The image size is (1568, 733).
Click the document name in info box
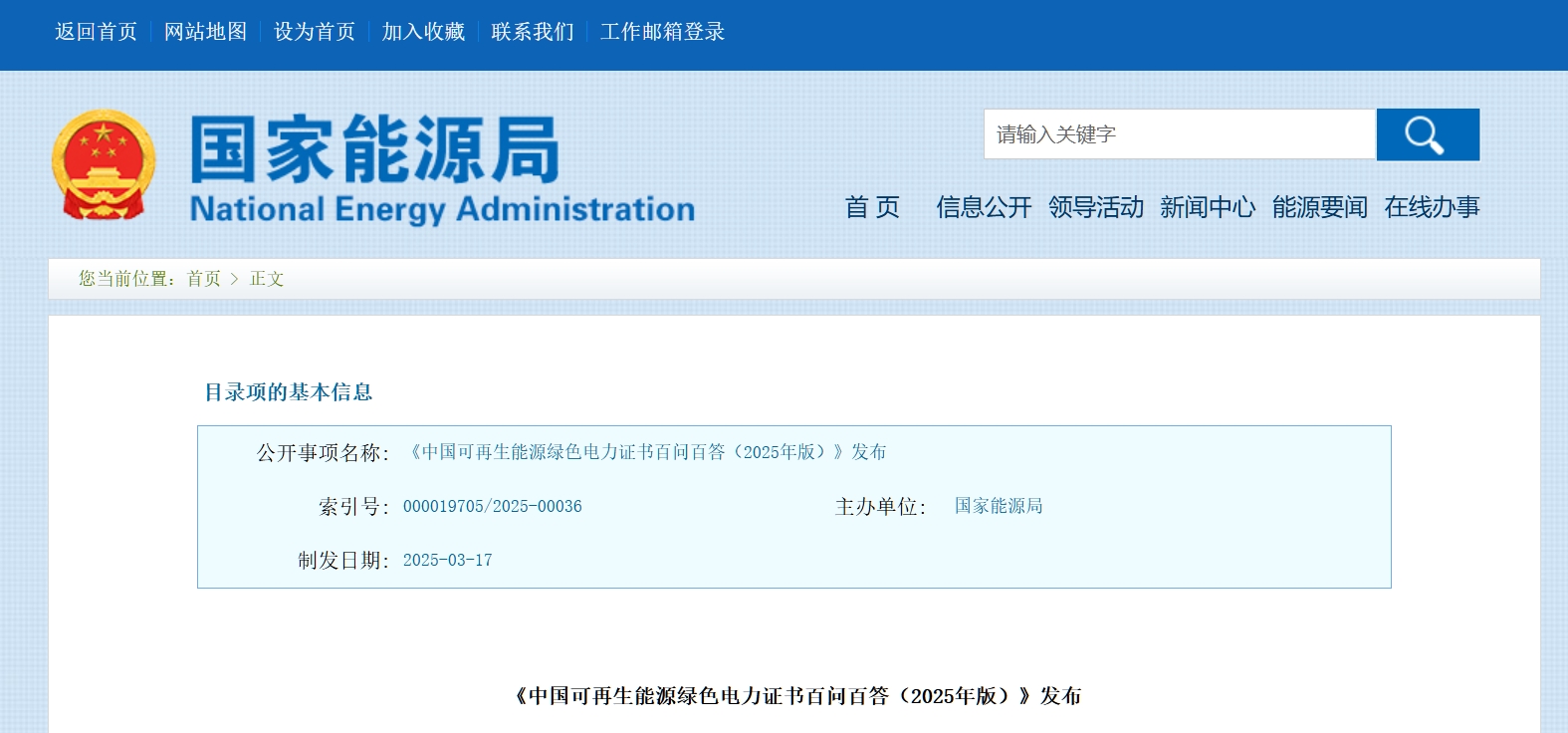(647, 452)
